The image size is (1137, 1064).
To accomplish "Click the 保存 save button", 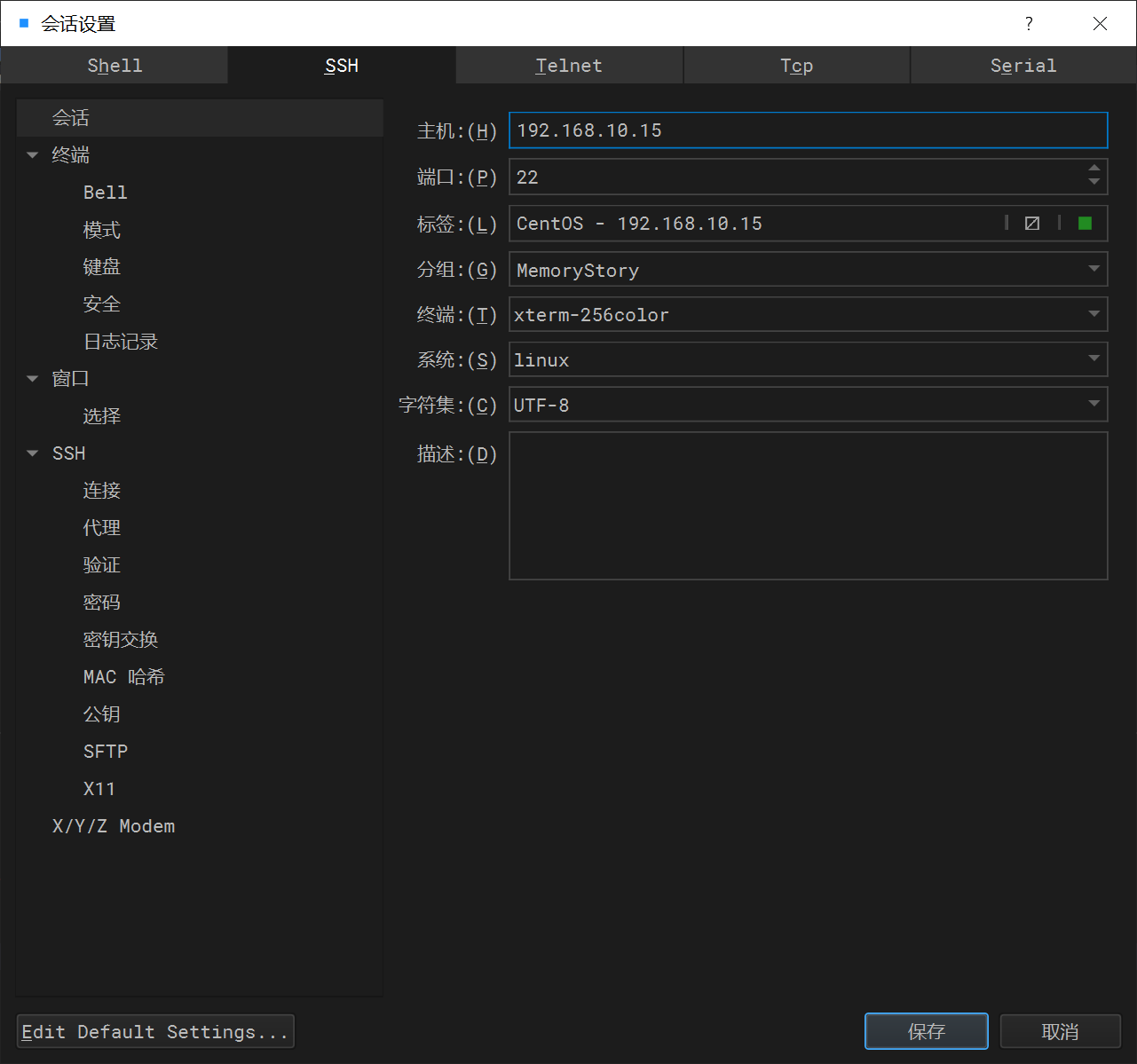I will click(x=927, y=1031).
